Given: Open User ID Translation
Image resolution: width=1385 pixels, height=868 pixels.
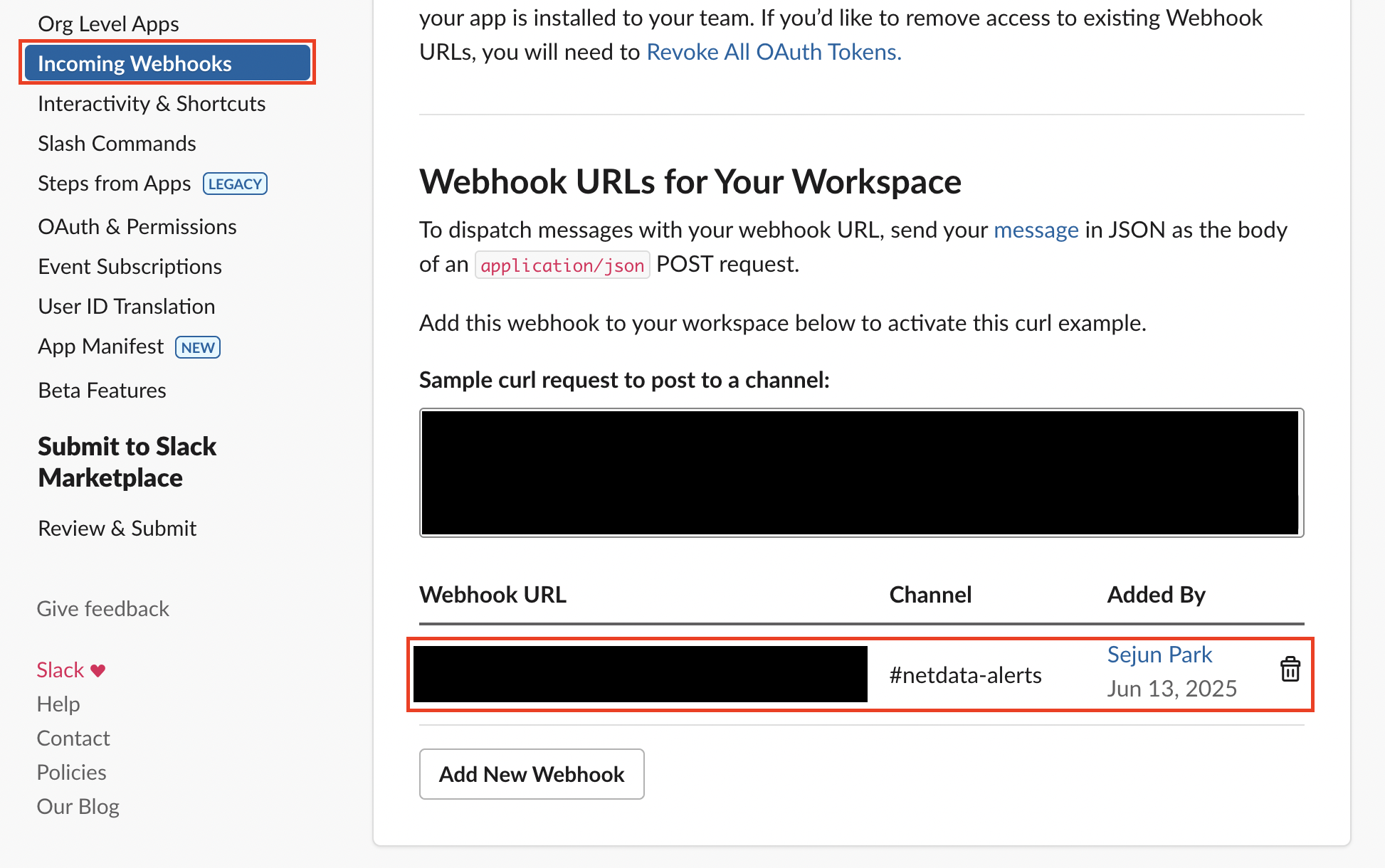Looking at the screenshot, I should 127,306.
